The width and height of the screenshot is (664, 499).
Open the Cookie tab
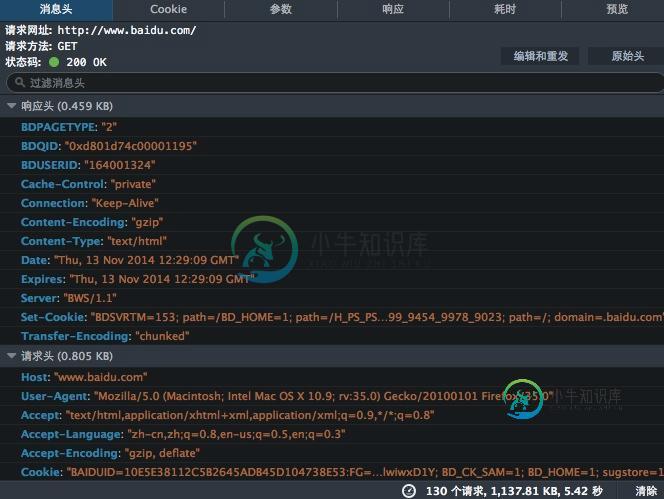pyautogui.click(x=168, y=10)
